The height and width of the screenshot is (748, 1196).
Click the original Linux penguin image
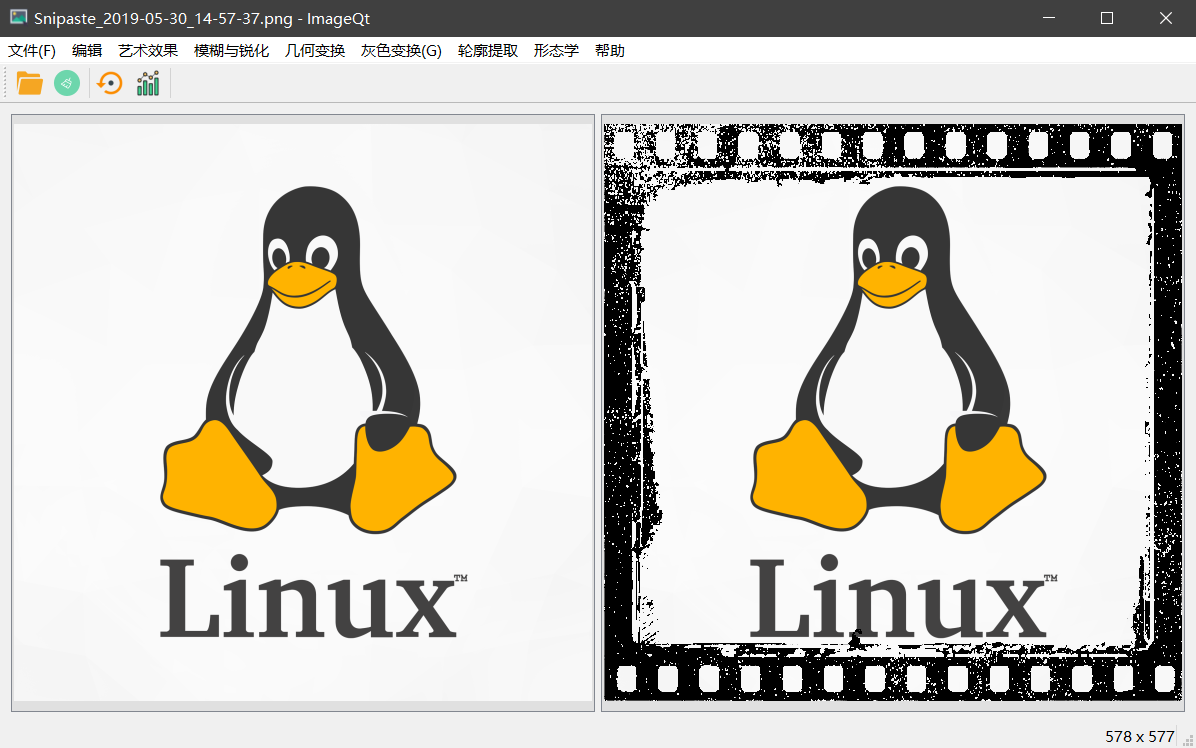pyautogui.click(x=303, y=413)
